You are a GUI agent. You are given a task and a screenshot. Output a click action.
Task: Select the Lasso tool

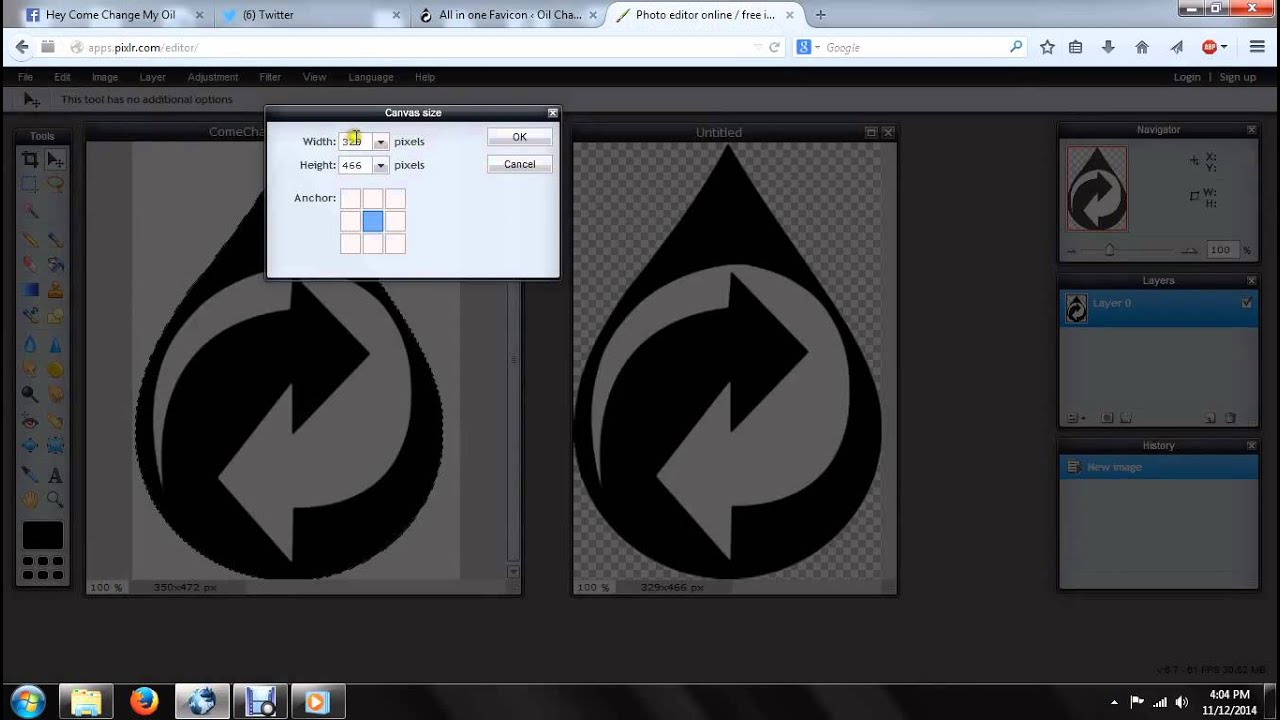pos(56,186)
